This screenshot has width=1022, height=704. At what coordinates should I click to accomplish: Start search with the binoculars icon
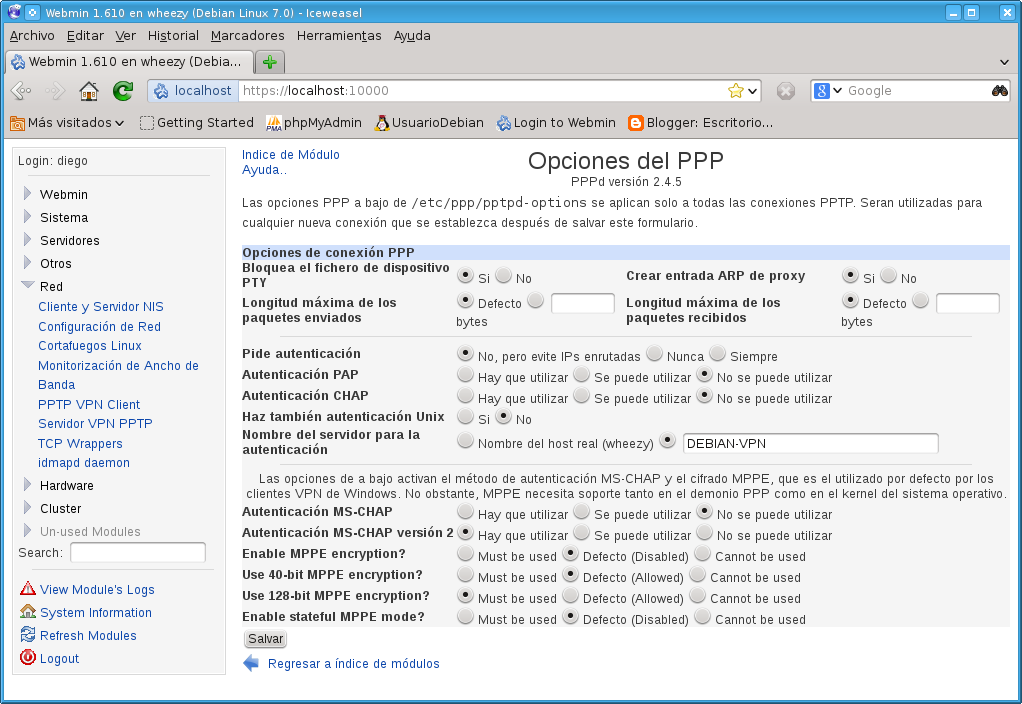tap(999, 91)
